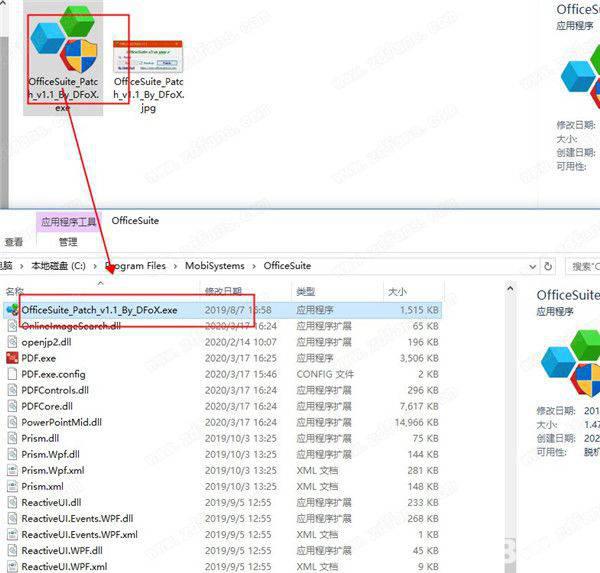Screen dimensions: 600x573
Task: Click ReactiveUI.Events.WPF.dll file icon
Action: pyautogui.click(x=12, y=518)
